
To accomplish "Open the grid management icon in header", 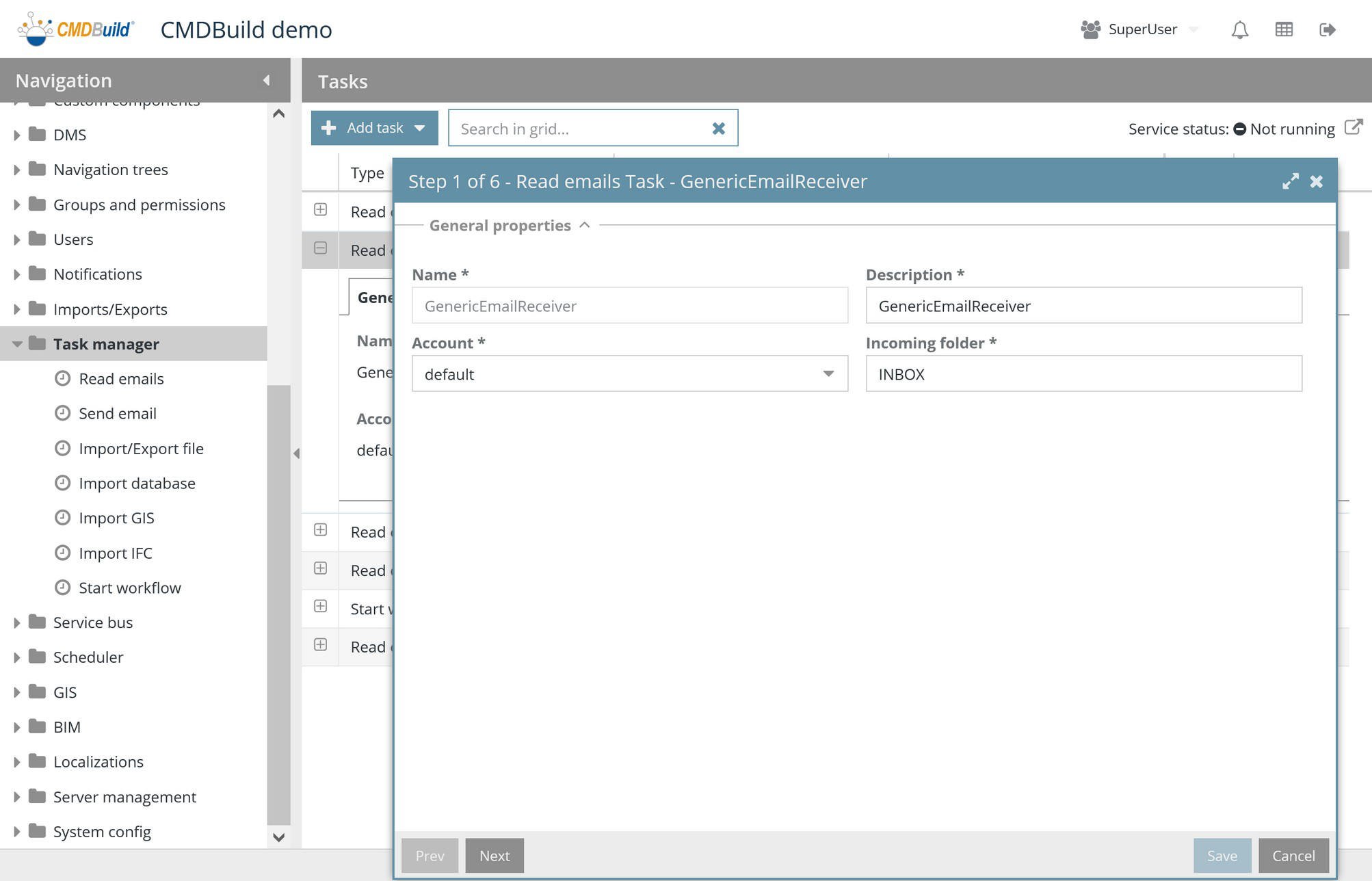I will [1284, 29].
